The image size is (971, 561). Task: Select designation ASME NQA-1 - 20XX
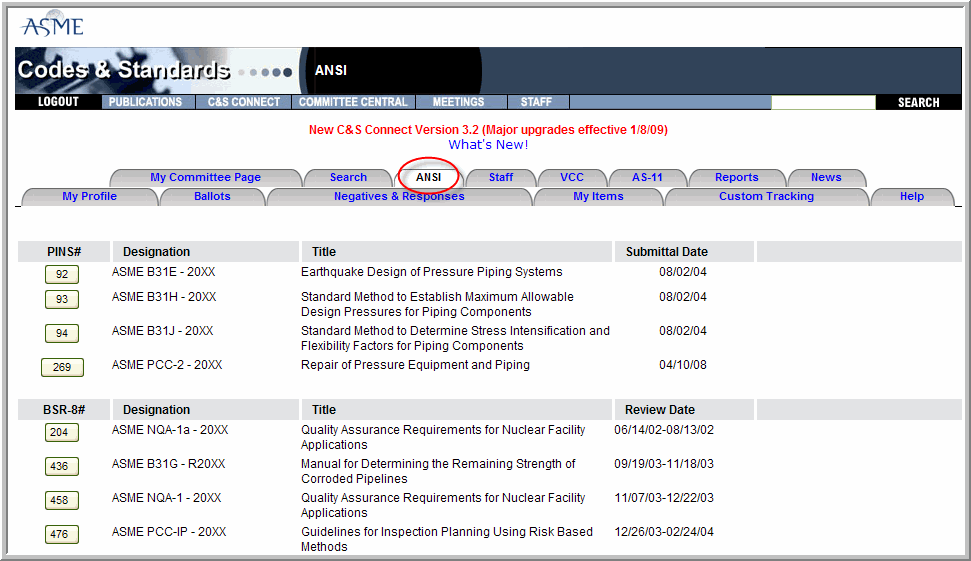166,498
